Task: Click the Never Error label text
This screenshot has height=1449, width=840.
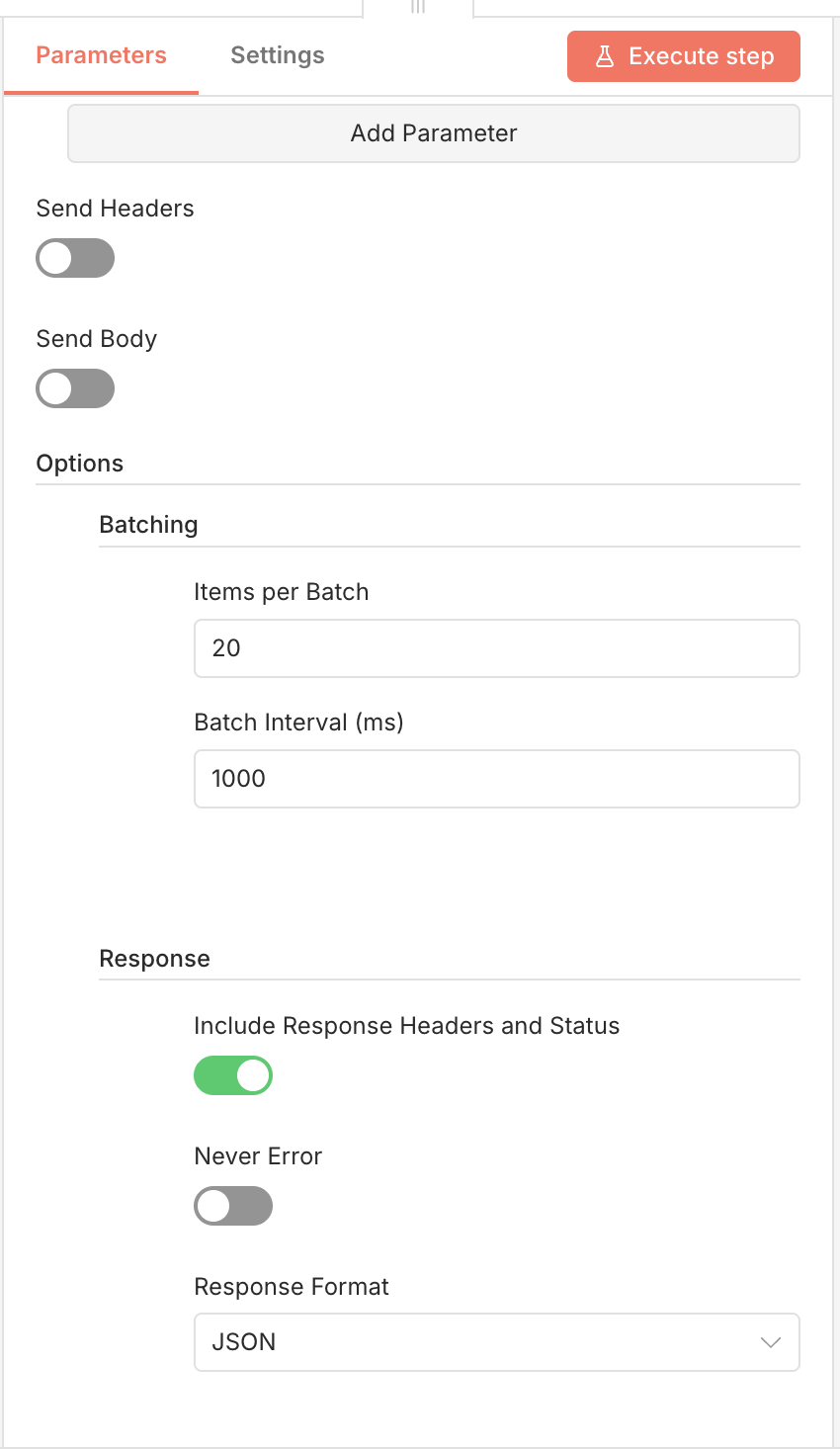Action: tap(258, 1156)
